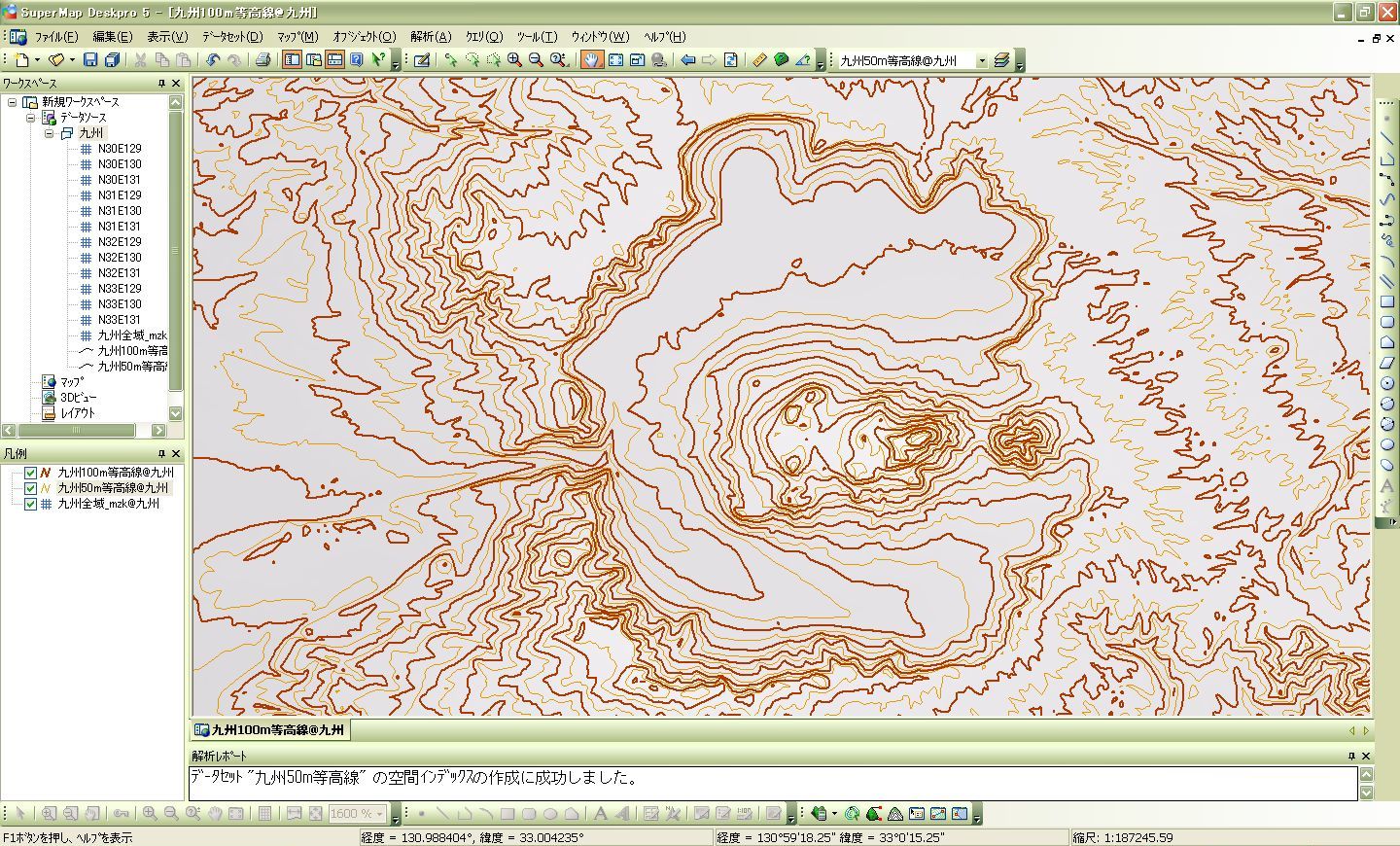Toggle visibility of 九州全域_mzk@九州 layer
1400x846 pixels.
tap(30, 504)
